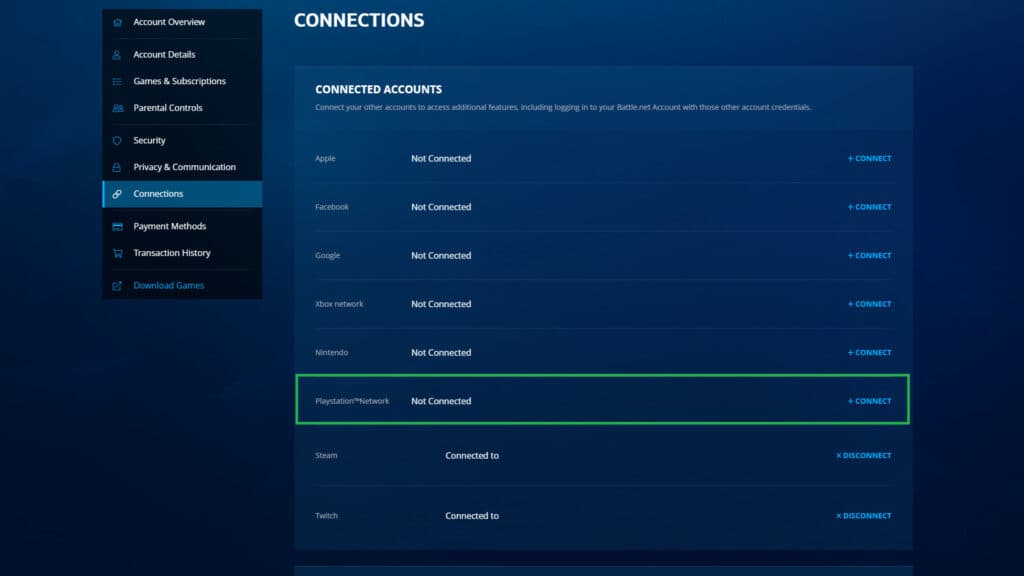Click the Privacy & Communication lock icon
The width and height of the screenshot is (1024, 576).
(118, 167)
